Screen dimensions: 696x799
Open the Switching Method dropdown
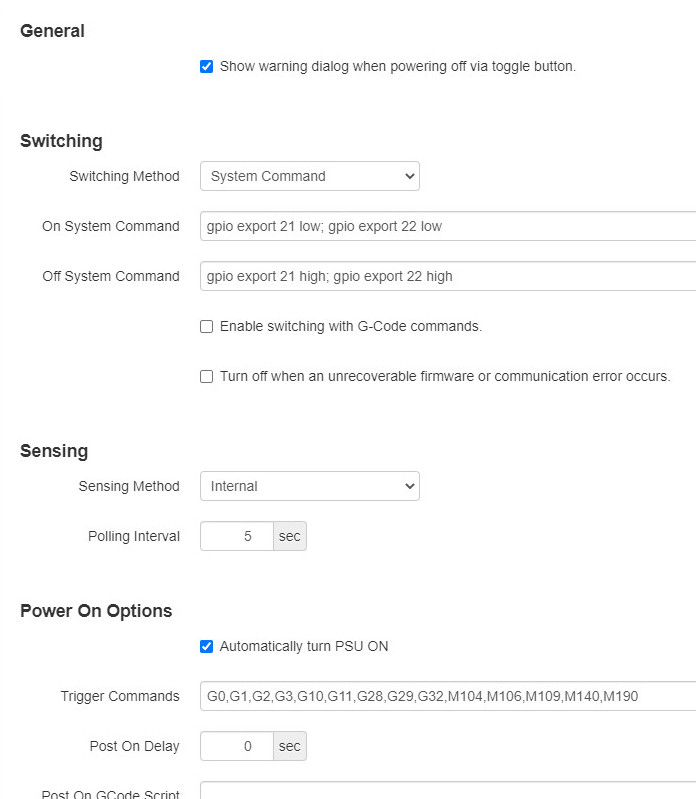coord(309,176)
